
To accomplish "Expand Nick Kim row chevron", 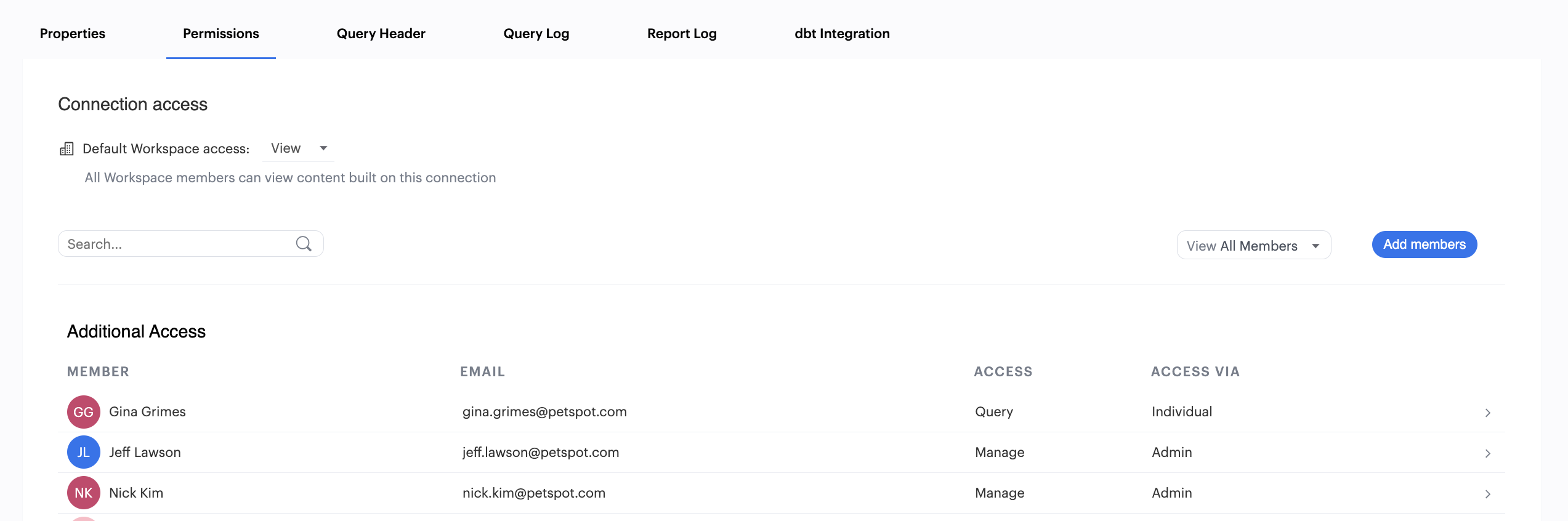I will click(1487, 494).
